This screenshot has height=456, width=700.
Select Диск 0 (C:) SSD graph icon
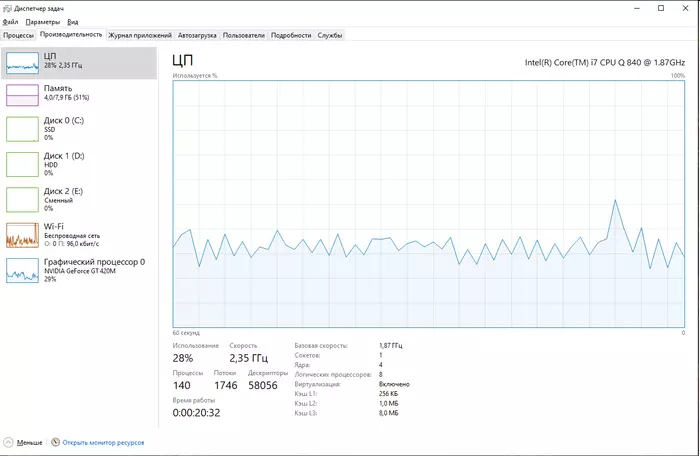pos(22,129)
